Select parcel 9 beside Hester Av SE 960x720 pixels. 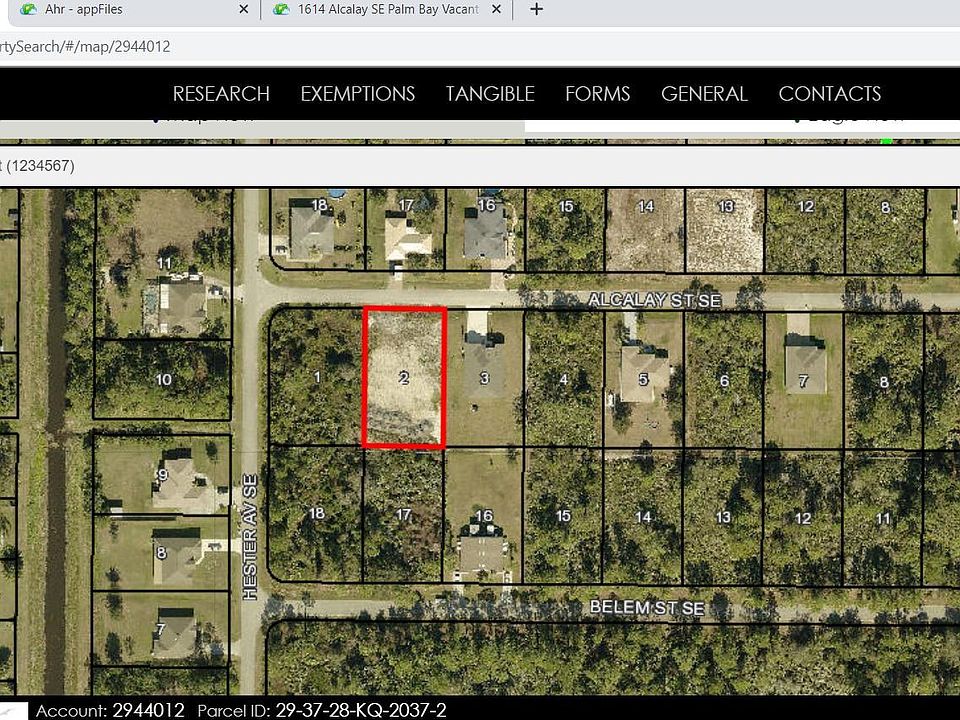point(162,475)
